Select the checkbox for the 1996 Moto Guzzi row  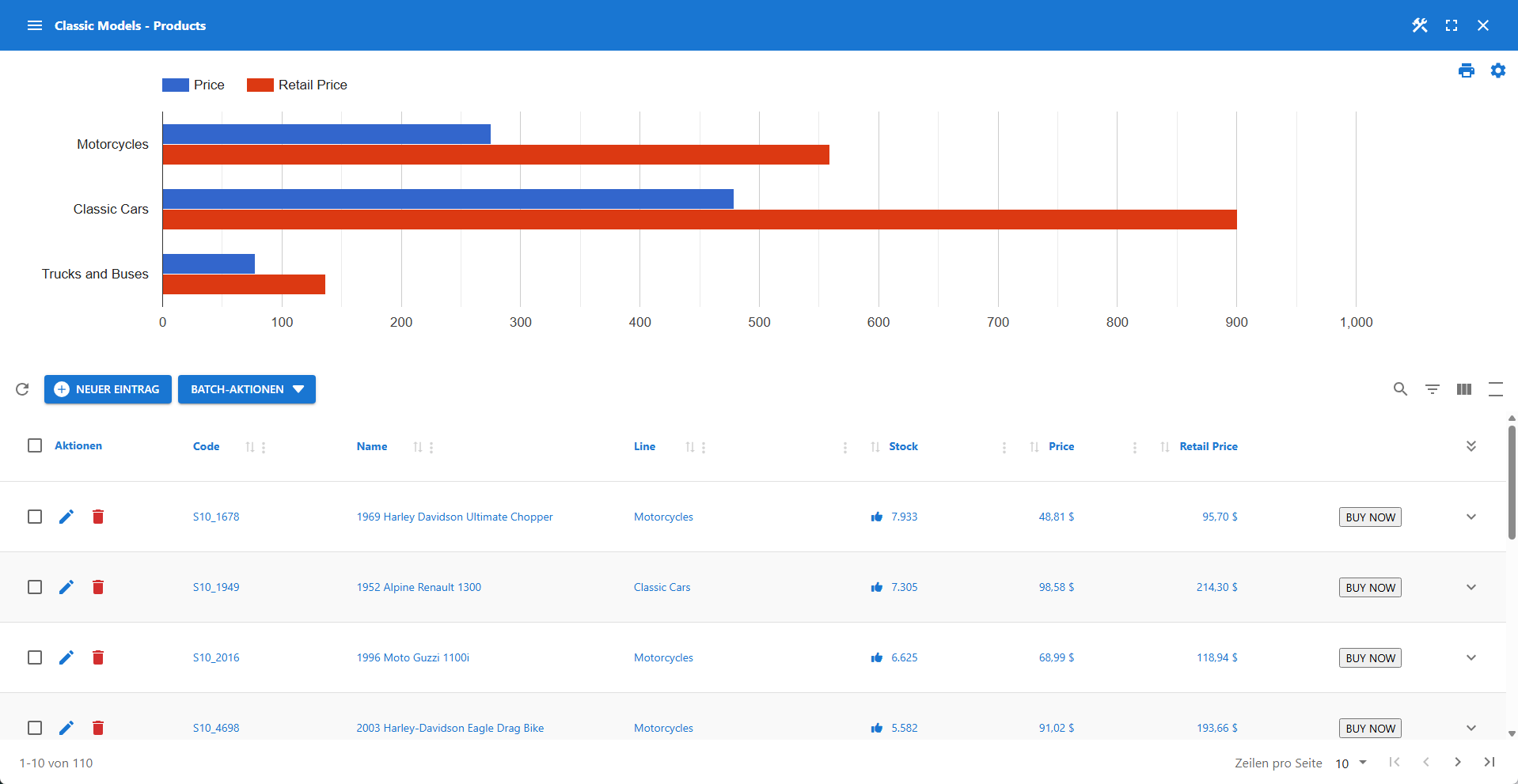tap(35, 657)
